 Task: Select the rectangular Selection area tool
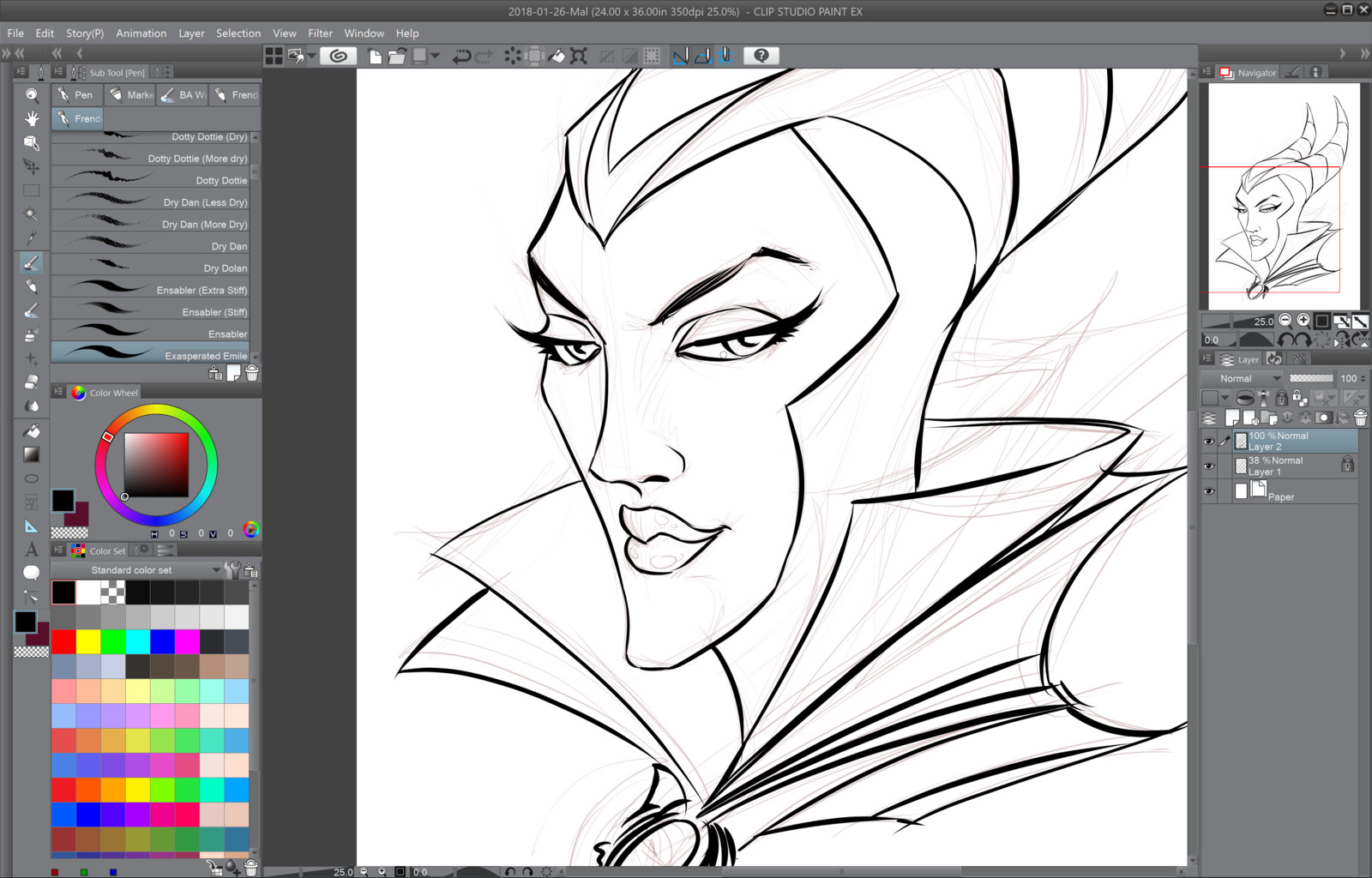pos(32,190)
